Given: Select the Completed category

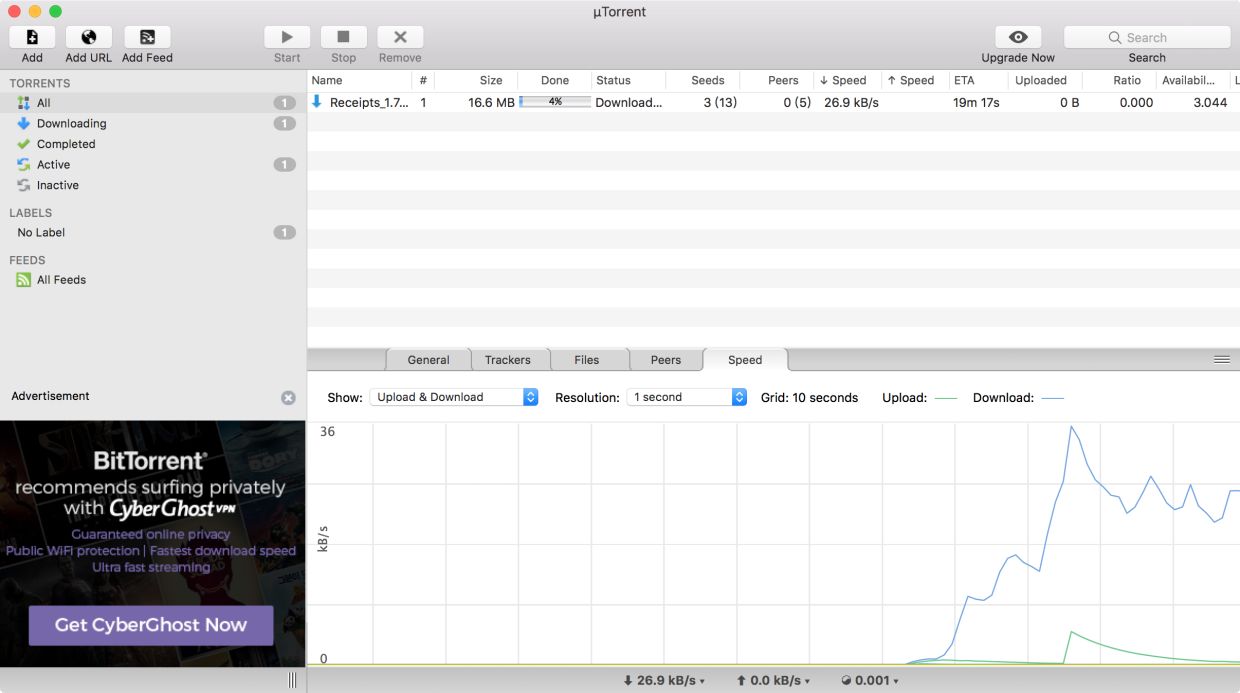Looking at the screenshot, I should (153, 144).
